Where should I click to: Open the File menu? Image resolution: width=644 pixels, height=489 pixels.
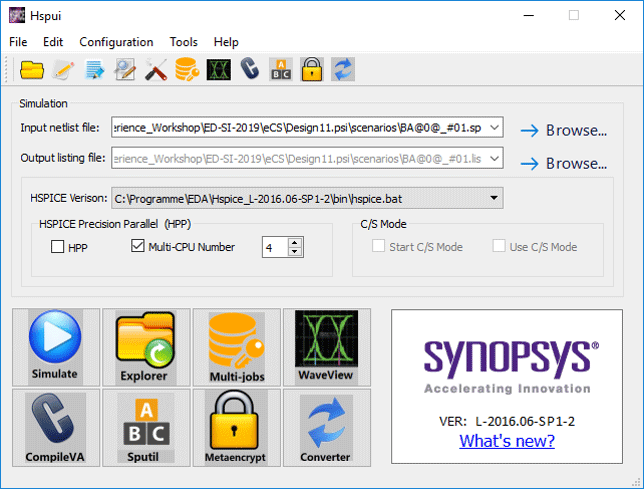pyautogui.click(x=18, y=42)
